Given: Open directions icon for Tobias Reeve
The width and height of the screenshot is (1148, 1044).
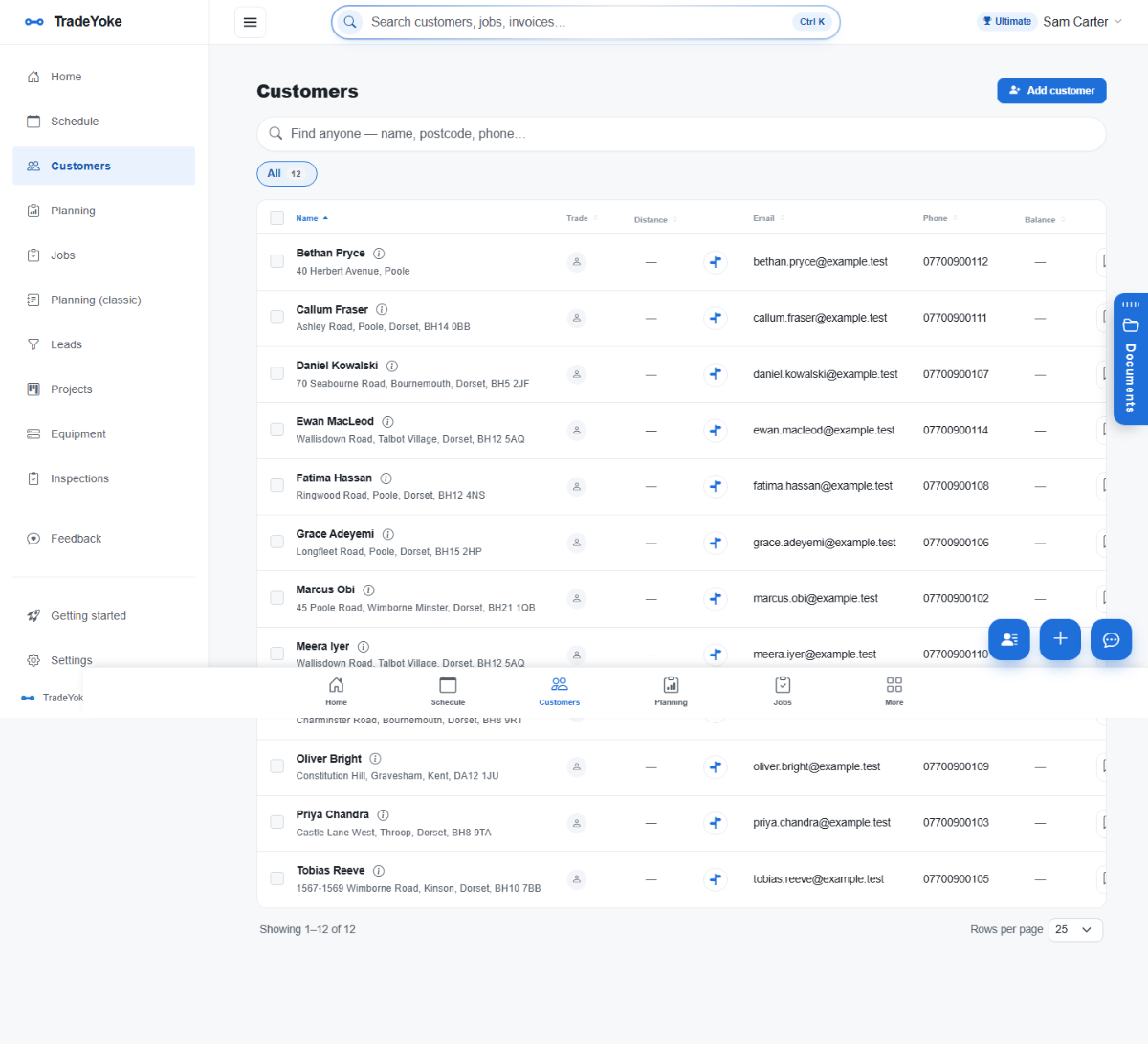Looking at the screenshot, I should 716,878.
